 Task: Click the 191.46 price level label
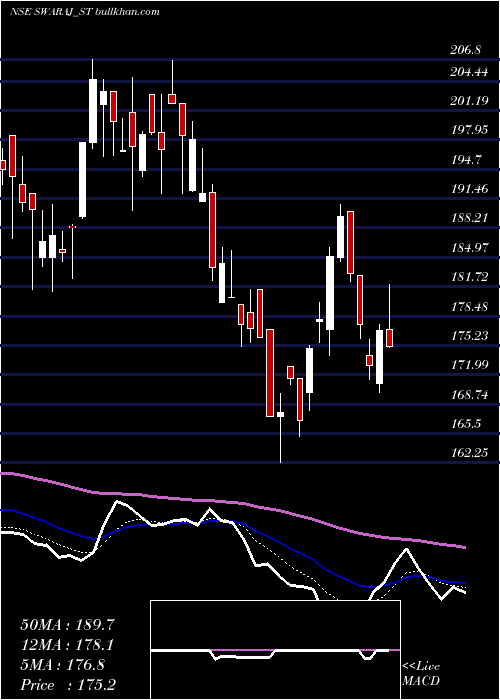click(469, 189)
